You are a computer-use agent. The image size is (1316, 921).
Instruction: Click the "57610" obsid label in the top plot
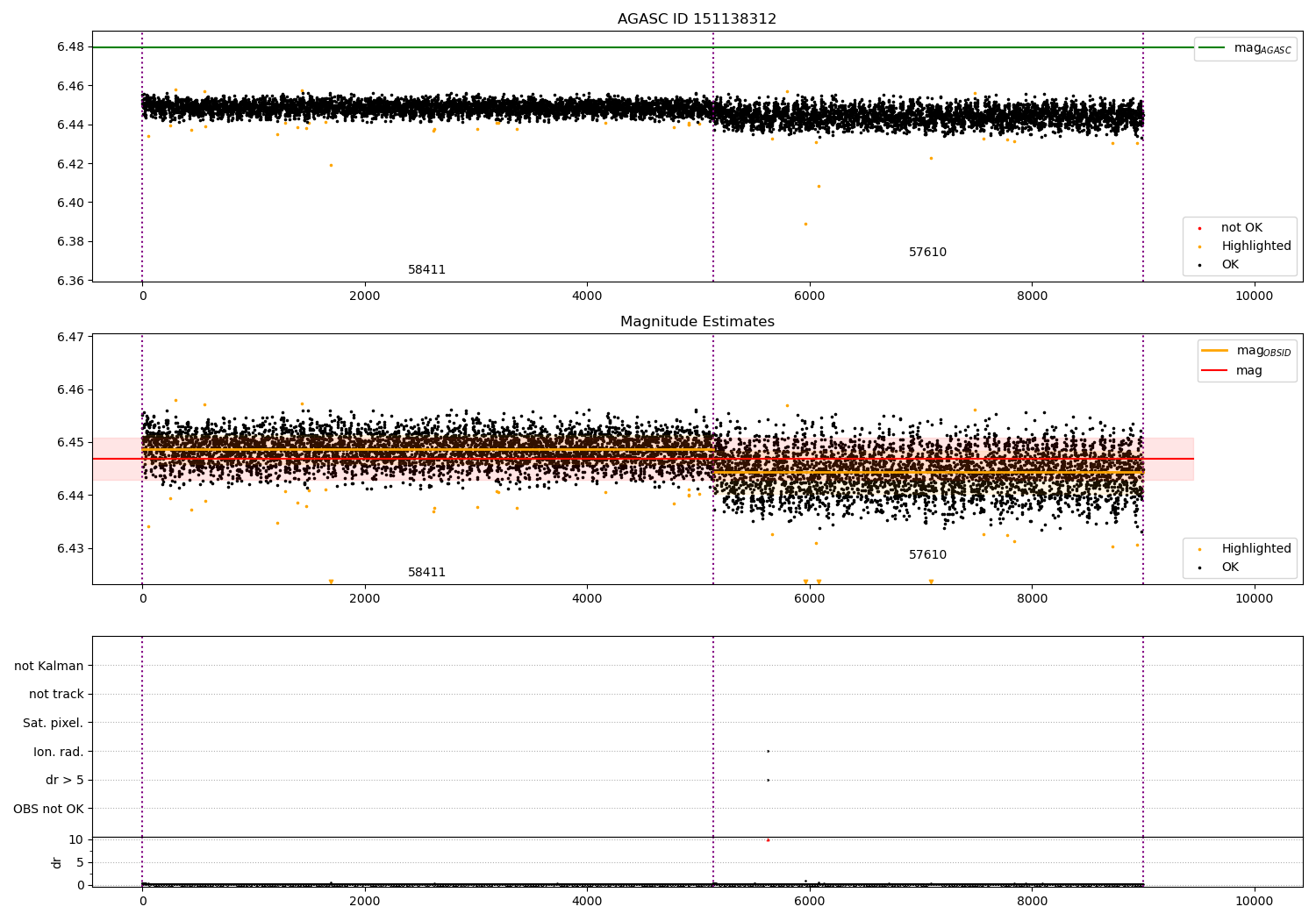point(927,252)
